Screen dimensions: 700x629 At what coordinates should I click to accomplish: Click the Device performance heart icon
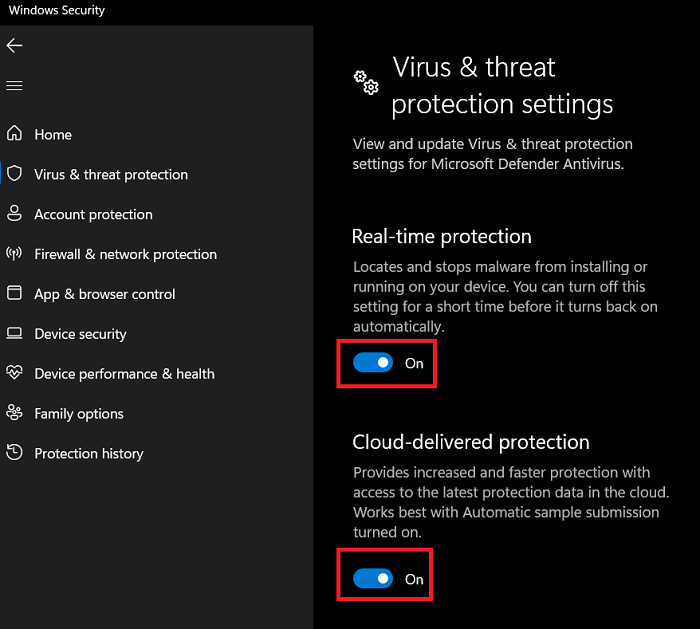tap(14, 373)
